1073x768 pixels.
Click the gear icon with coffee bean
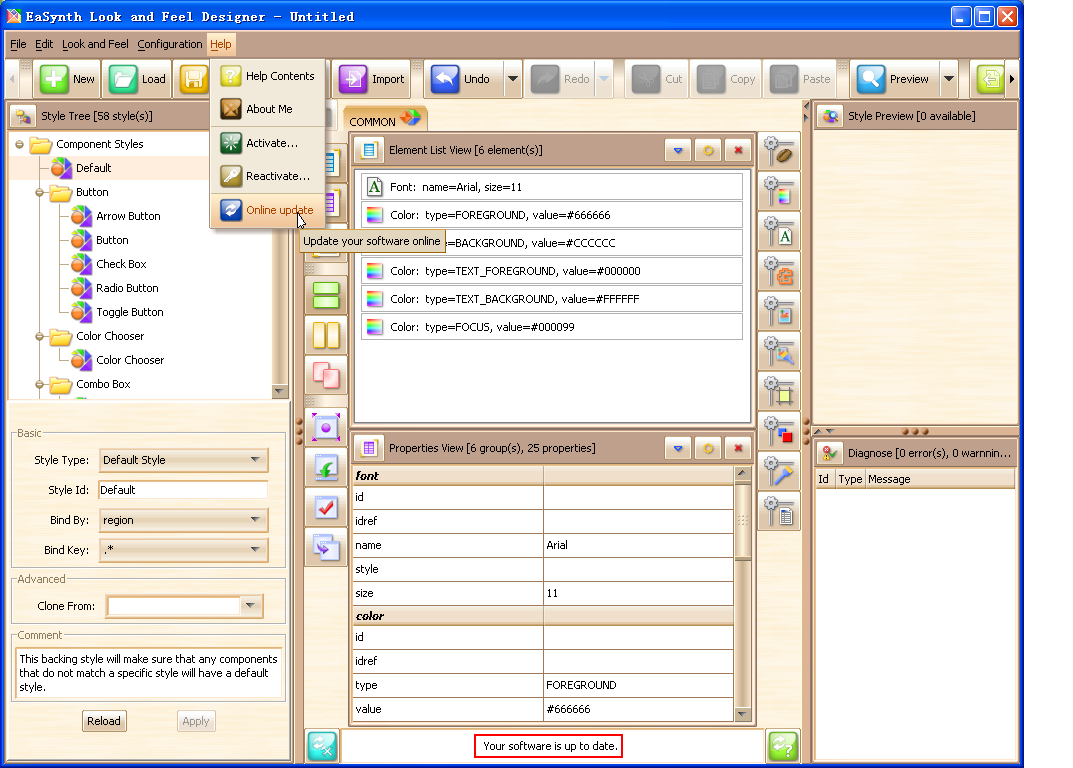tap(779, 151)
